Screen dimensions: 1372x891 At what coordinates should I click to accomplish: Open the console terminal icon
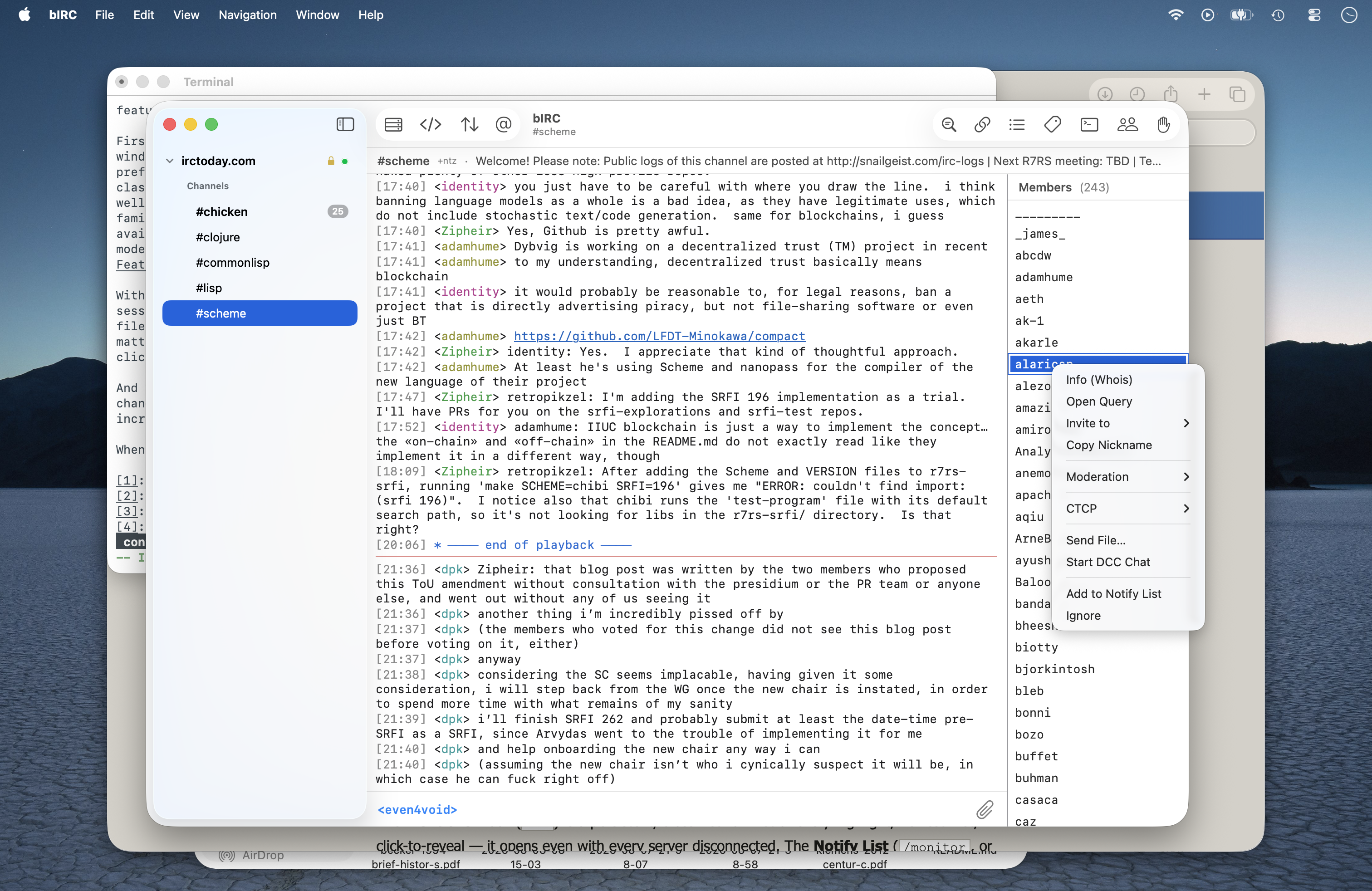tap(1089, 124)
